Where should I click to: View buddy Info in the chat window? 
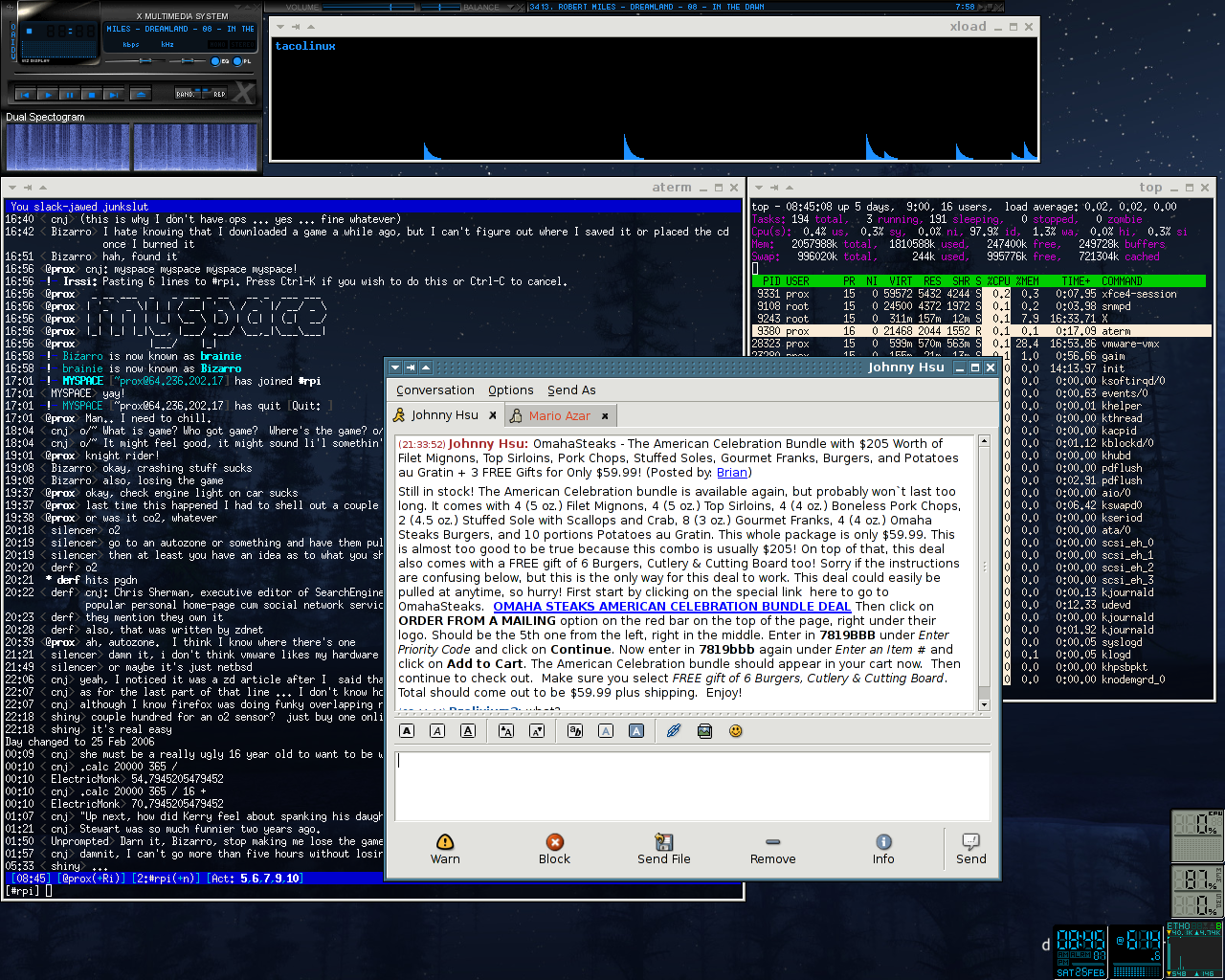[x=883, y=849]
